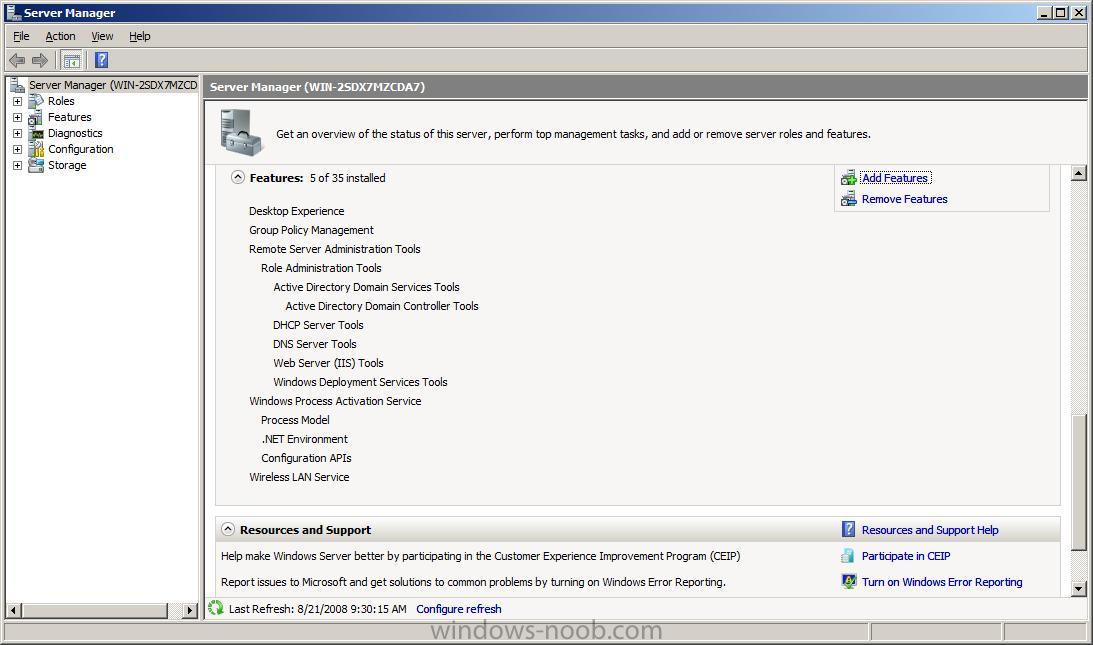Click the Configuration node icon in tree
The image size is (1093, 645).
click(36, 149)
